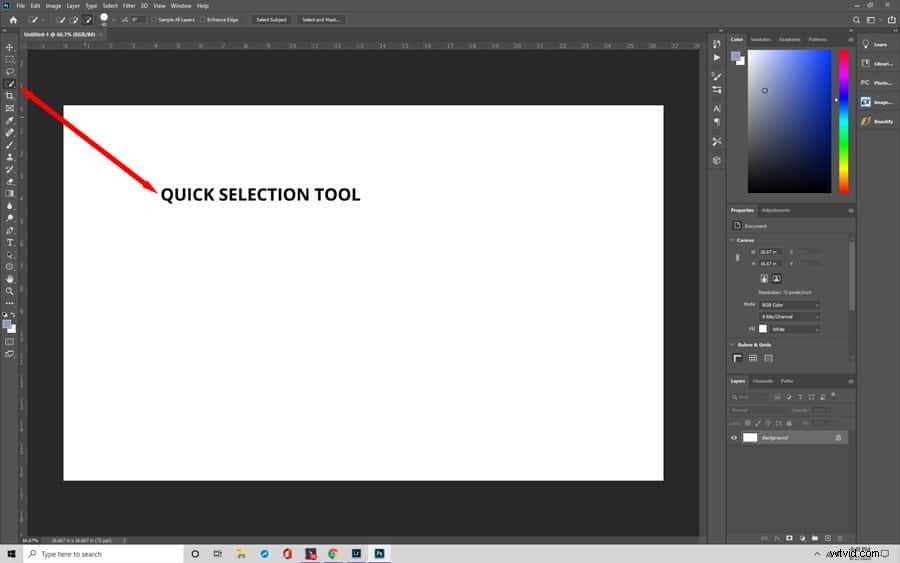Open the Learn panel

(x=876, y=44)
